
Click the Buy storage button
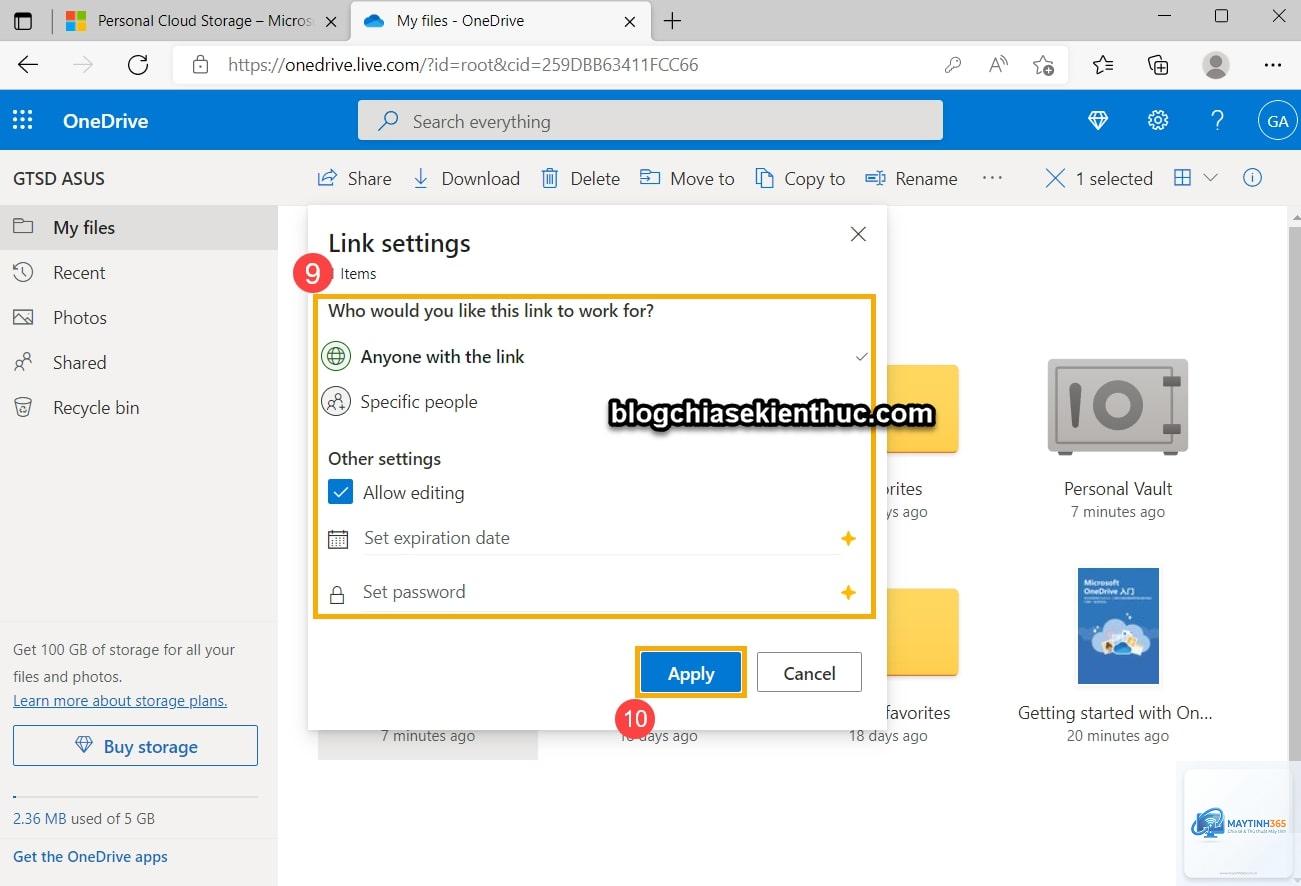pos(135,746)
